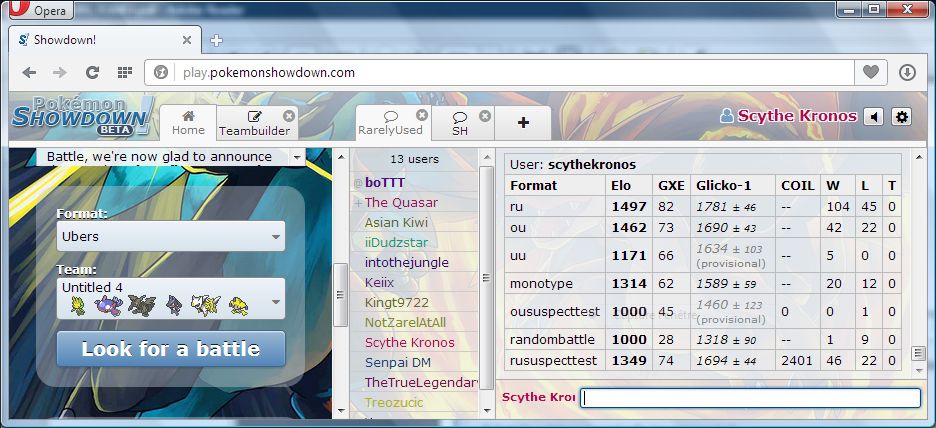Join another room with the plus tab

pos(523,123)
